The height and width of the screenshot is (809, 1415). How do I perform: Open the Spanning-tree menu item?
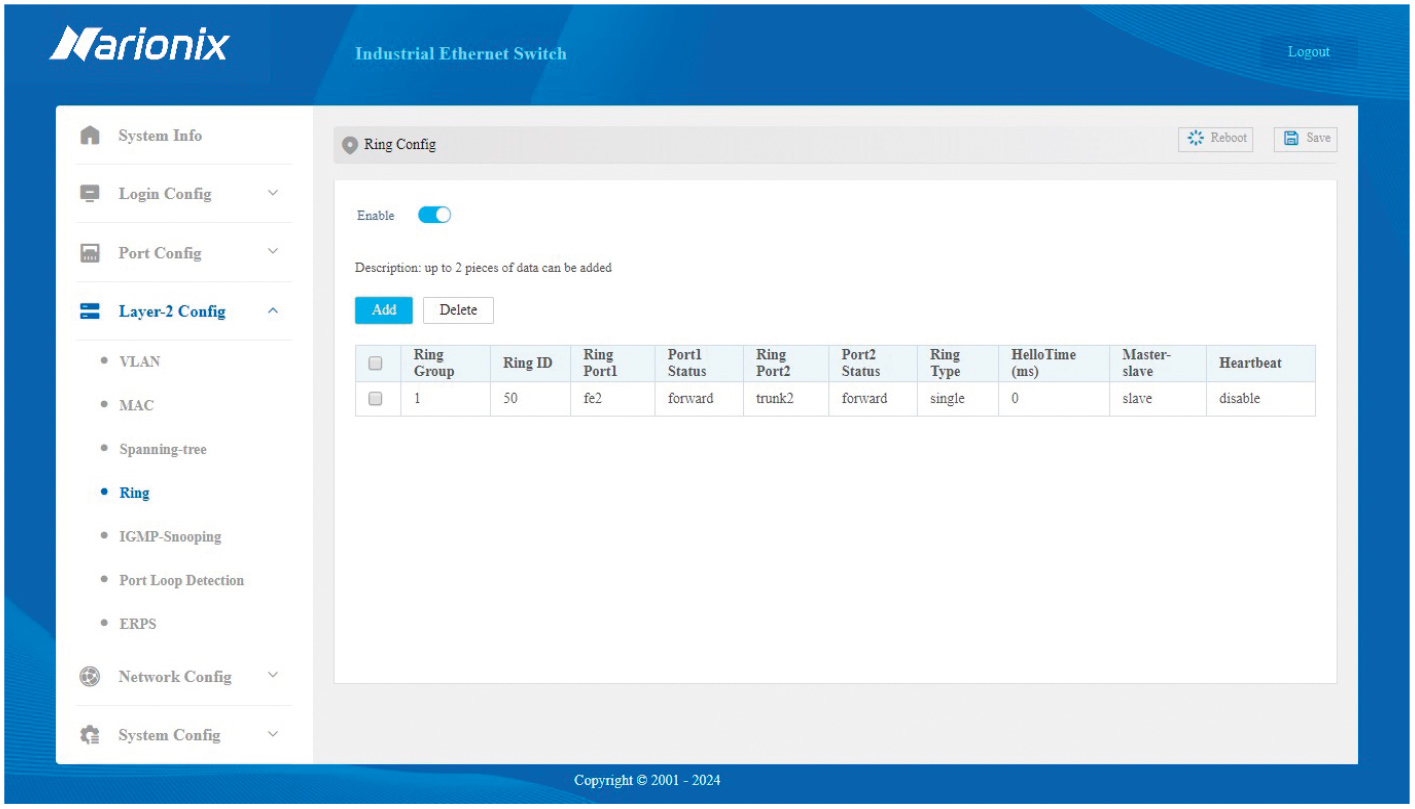[162, 449]
